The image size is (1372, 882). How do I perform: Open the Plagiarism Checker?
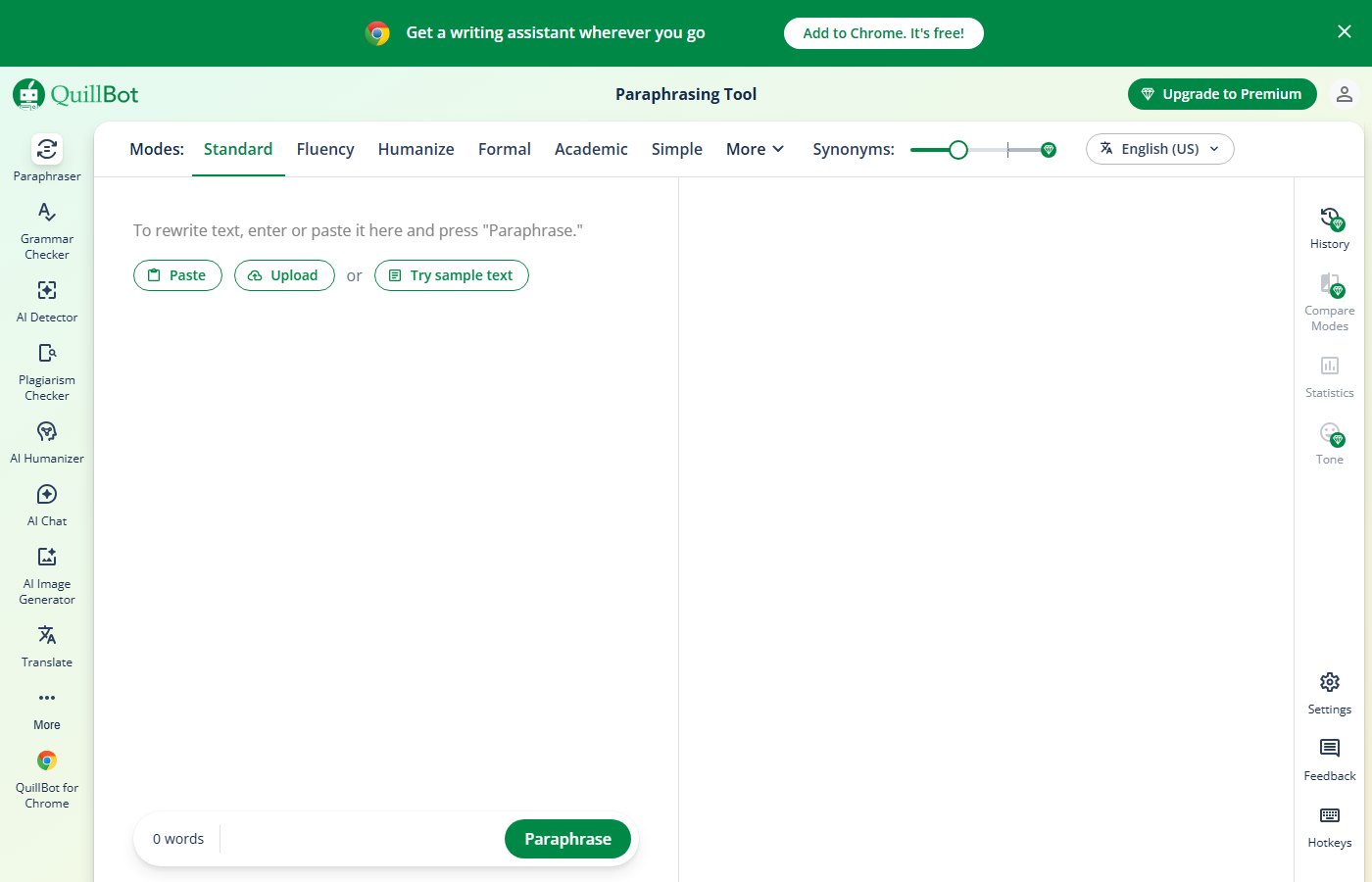pyautogui.click(x=46, y=369)
